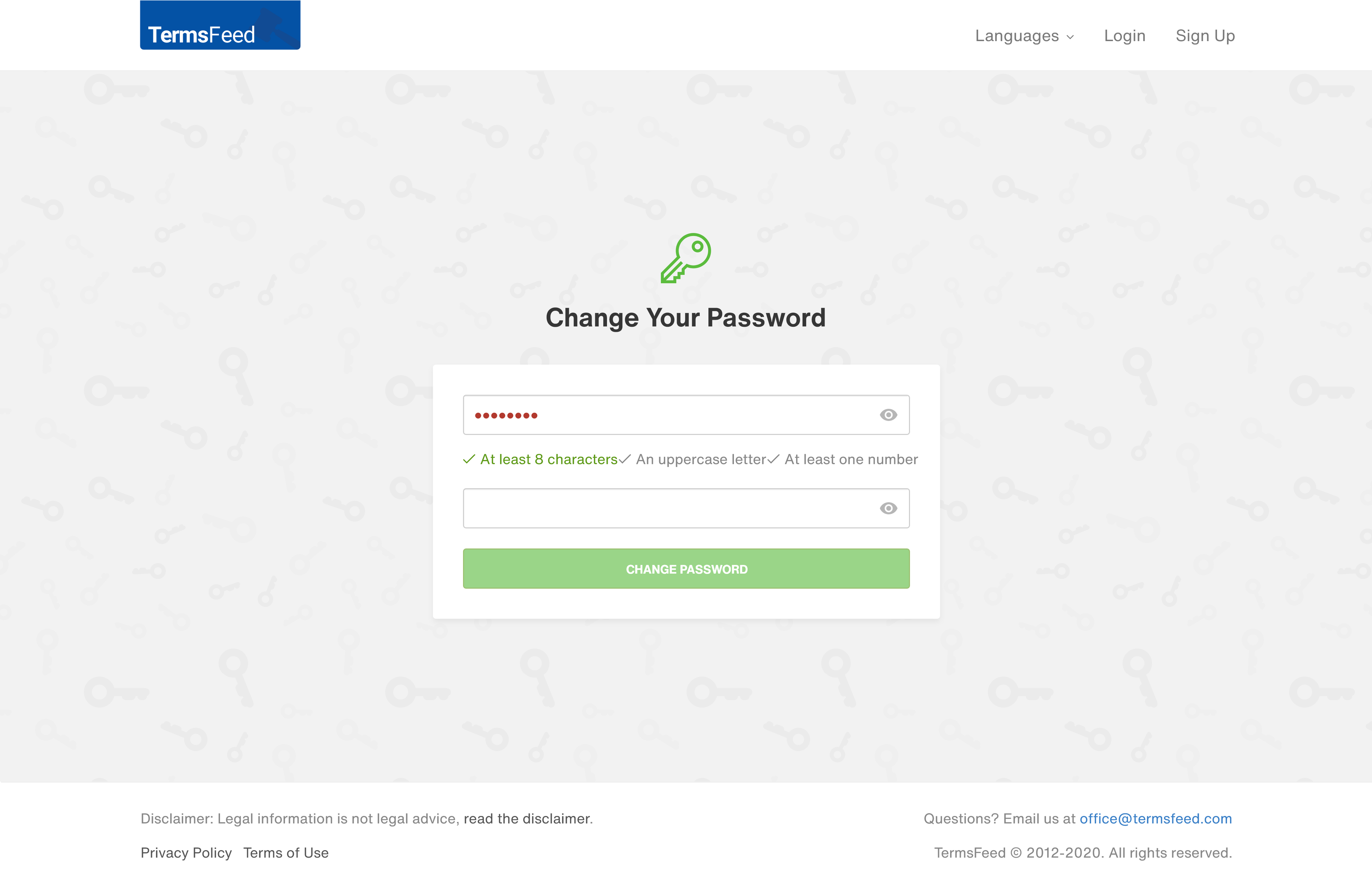
Task: Click the TermsFeed logo
Action: coord(220,25)
